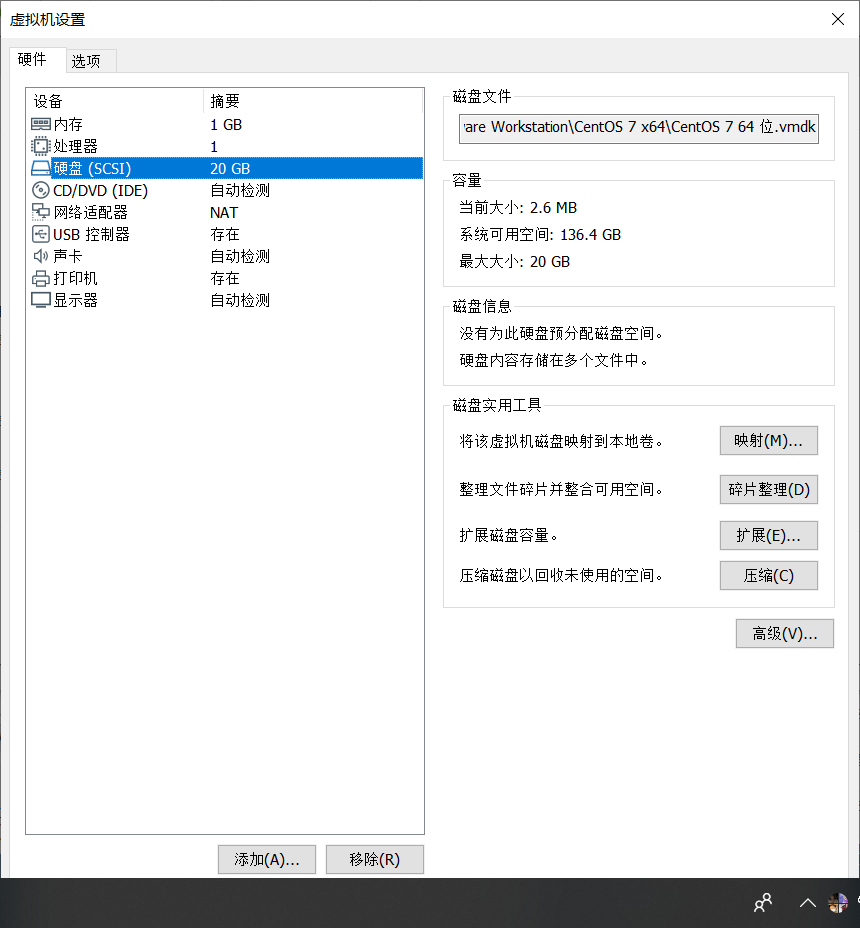Image resolution: width=860 pixels, height=928 pixels.
Task: Click the sound card (声卡) speaker icon
Action: (x=40, y=256)
